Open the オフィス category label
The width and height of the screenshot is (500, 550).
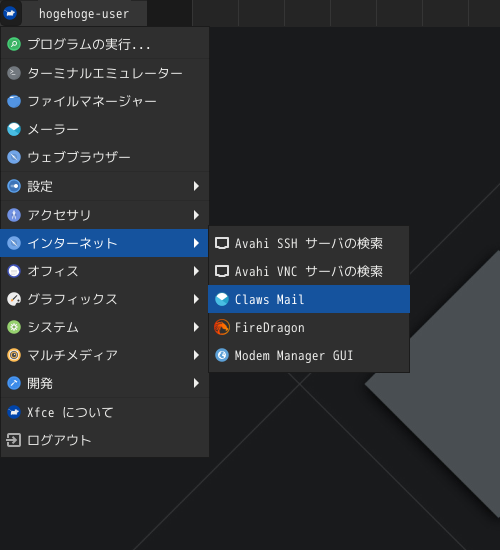click(x=53, y=271)
